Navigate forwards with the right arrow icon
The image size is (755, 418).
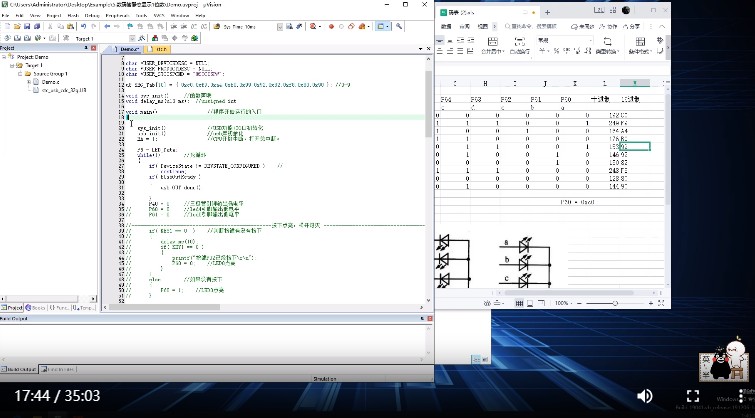(117, 26)
